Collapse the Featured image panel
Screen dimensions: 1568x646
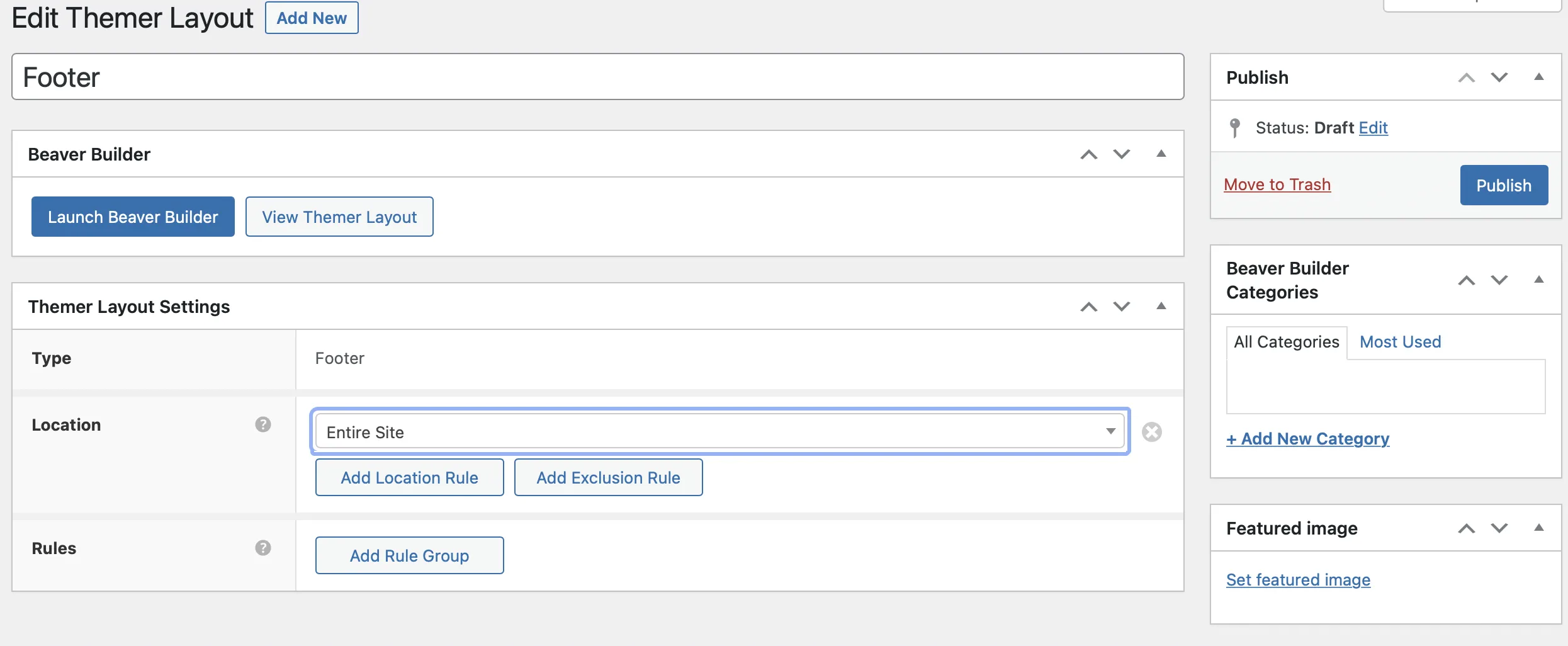(1539, 528)
